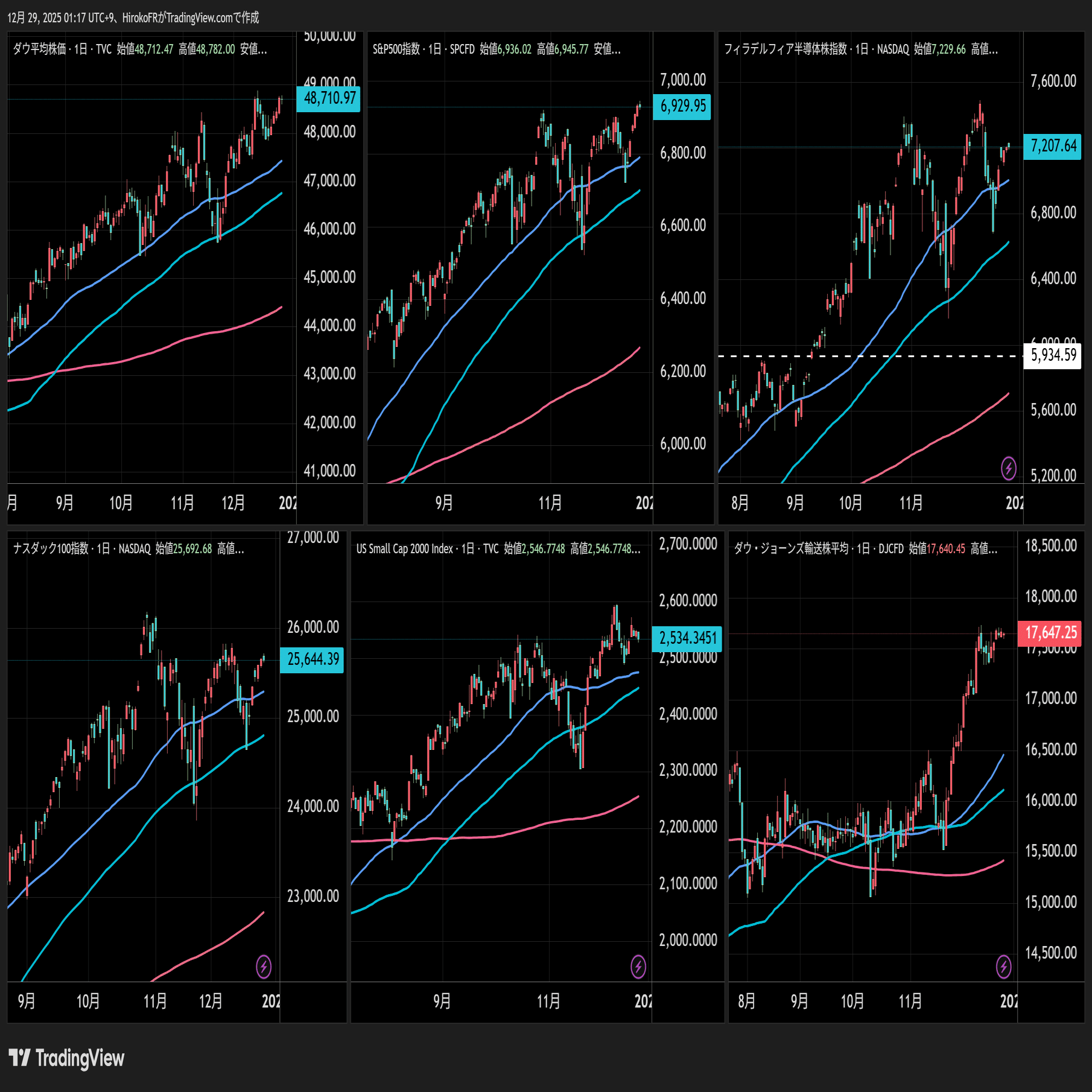The height and width of the screenshot is (1092, 1092).
Task: Click the 11月 axis label in S&P500 chart
Action: (550, 503)
